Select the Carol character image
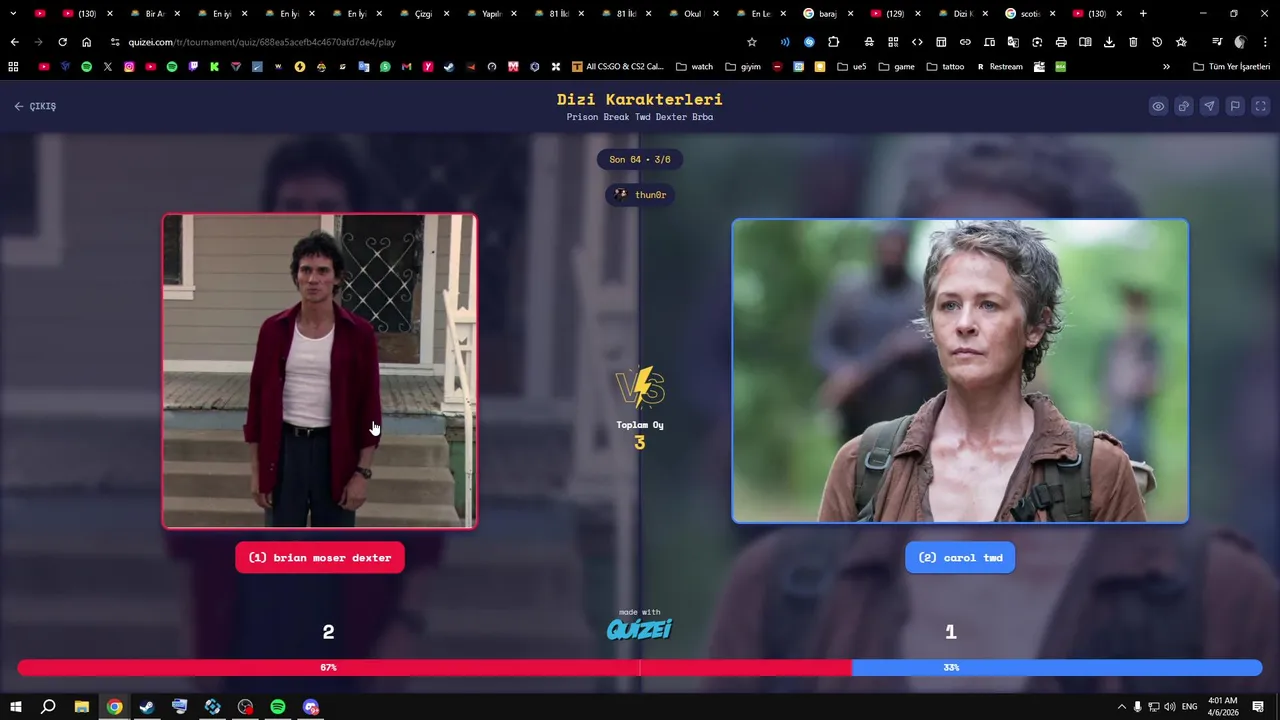Screen dimensions: 1280x720 (x=960, y=371)
